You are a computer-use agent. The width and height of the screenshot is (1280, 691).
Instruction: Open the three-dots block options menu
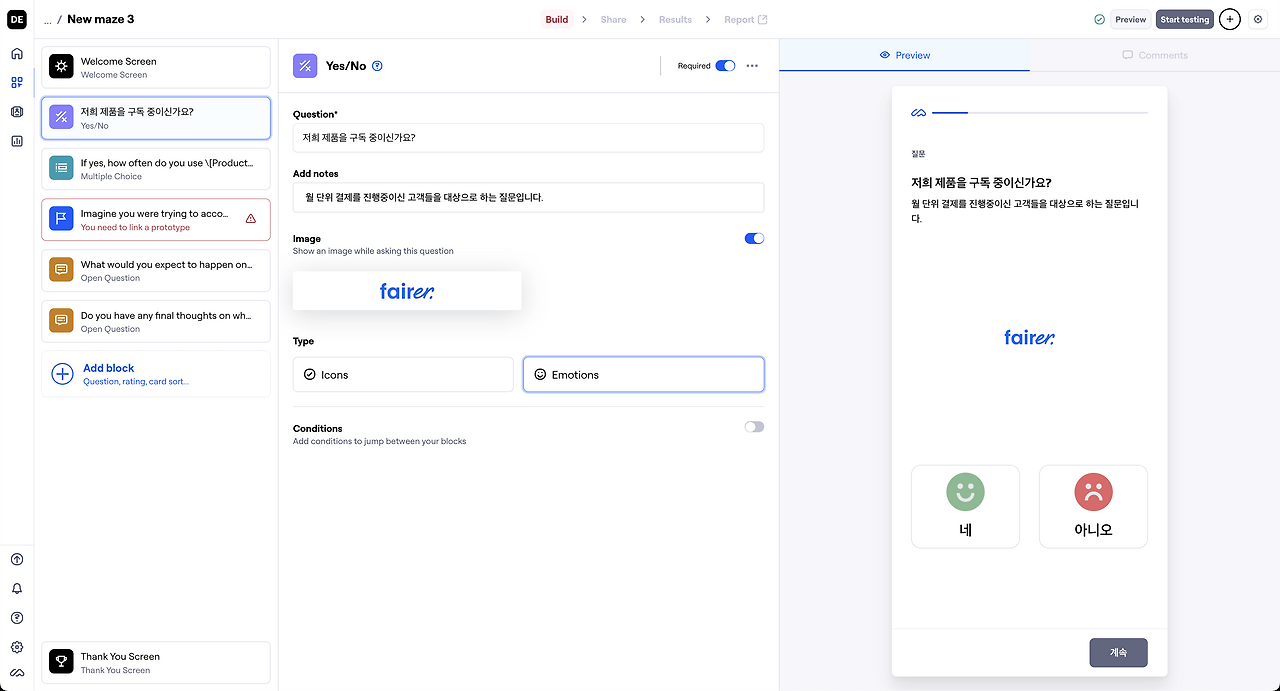tap(752, 66)
